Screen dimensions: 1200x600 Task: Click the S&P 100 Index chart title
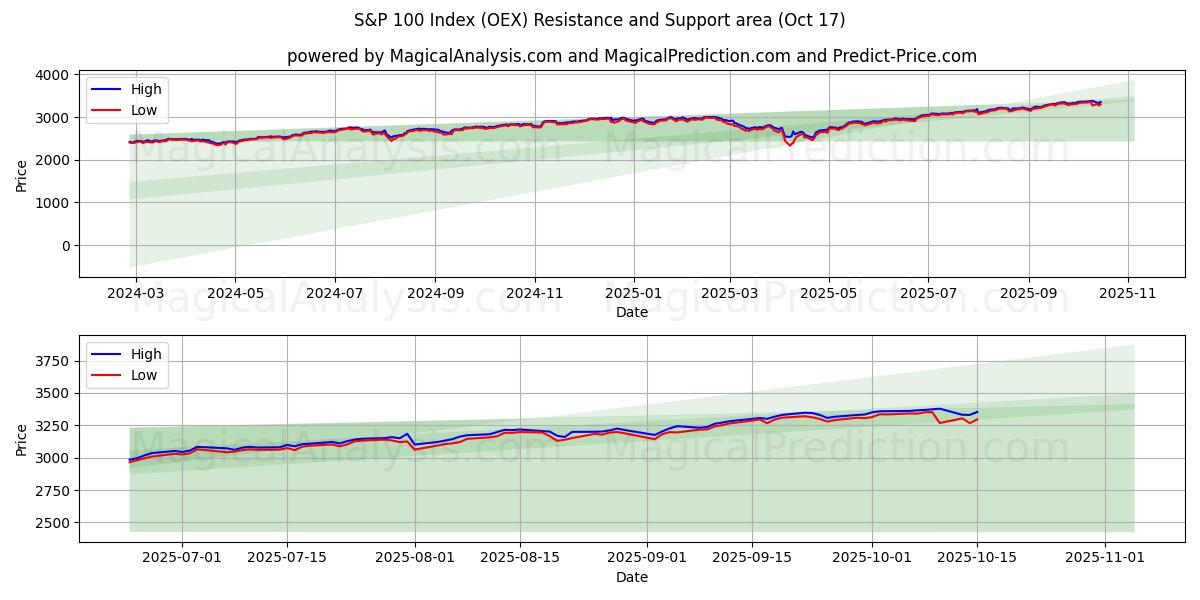(x=599, y=20)
